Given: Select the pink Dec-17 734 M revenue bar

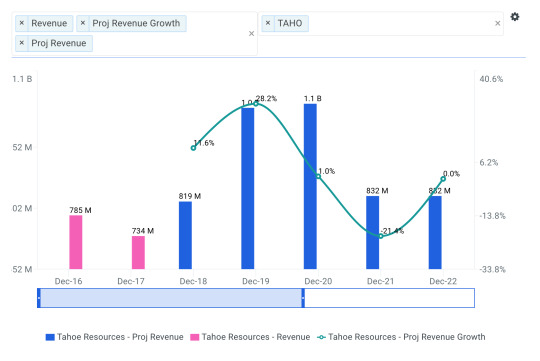Looking at the screenshot, I should 138,252.
